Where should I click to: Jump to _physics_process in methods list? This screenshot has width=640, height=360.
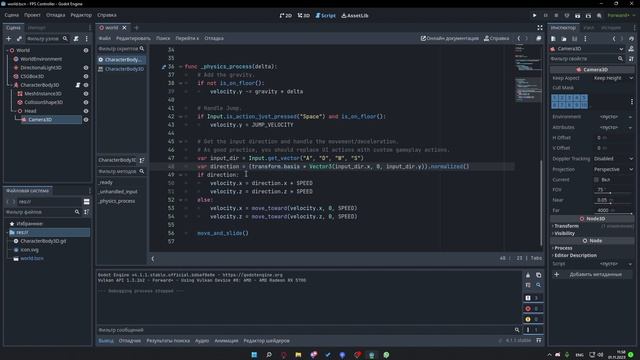[x=117, y=201]
